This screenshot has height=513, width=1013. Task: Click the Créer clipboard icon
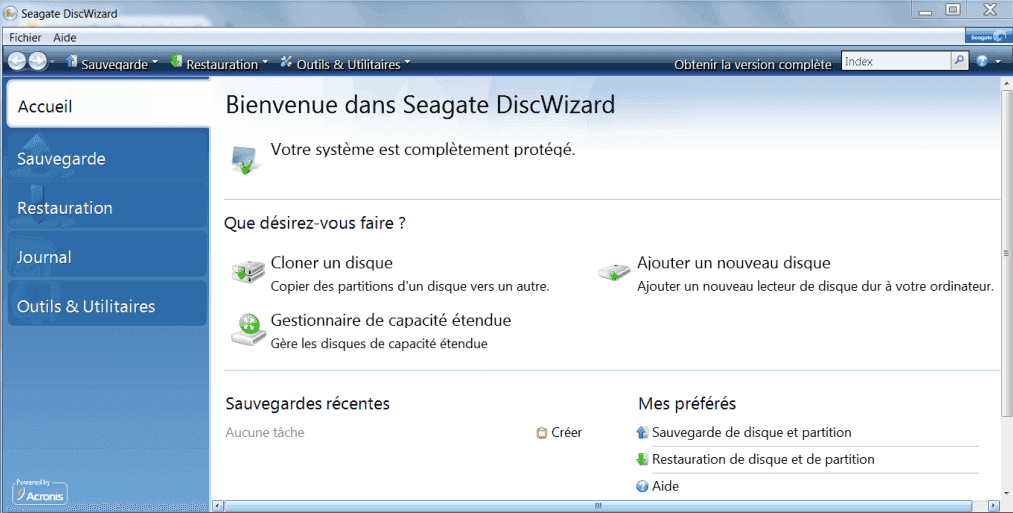point(542,433)
